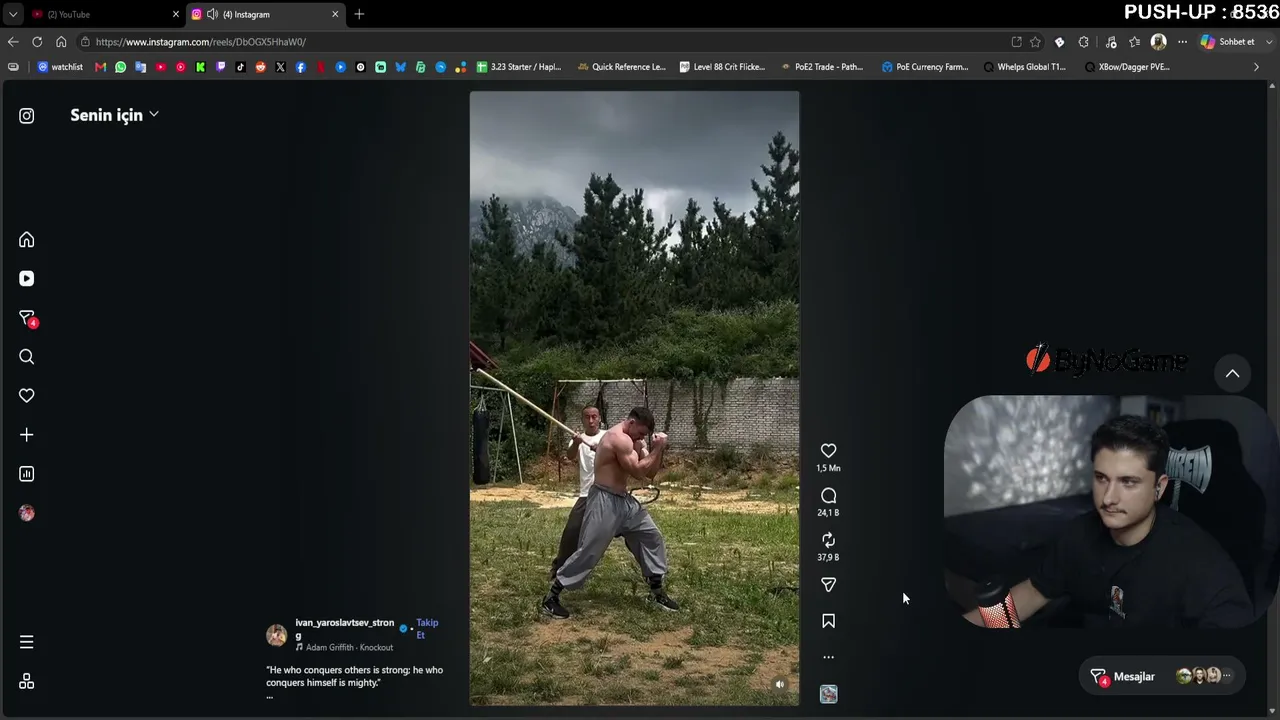
Task: Close the YouTube tab
Action: tap(176, 14)
